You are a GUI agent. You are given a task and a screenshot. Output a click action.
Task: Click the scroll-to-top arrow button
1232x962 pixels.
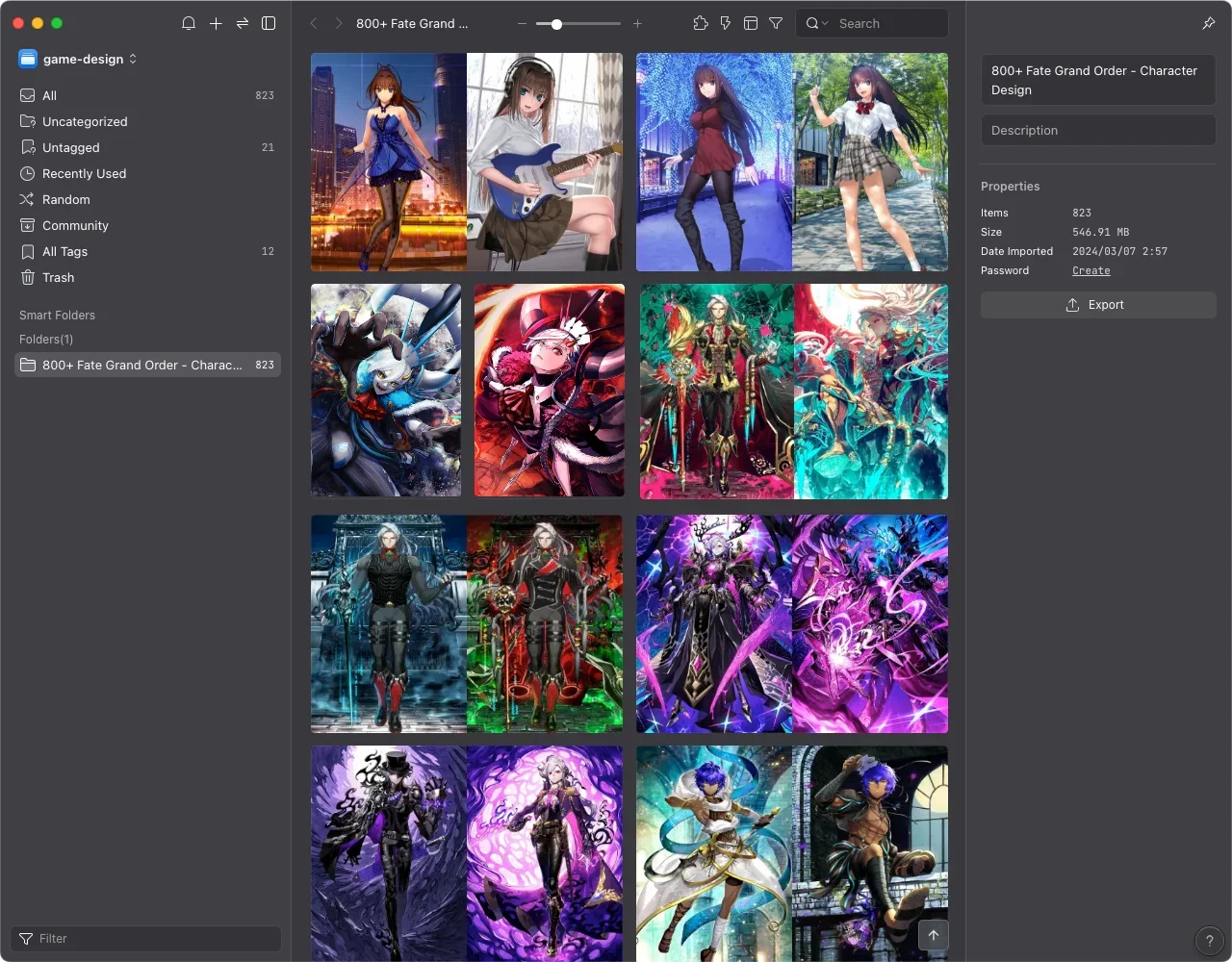click(933, 935)
